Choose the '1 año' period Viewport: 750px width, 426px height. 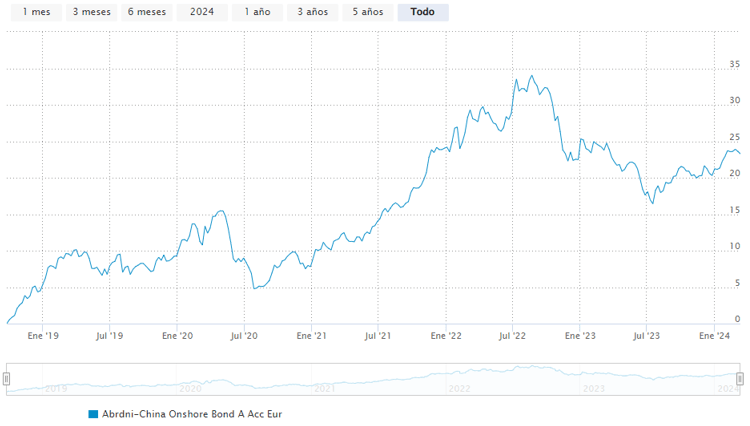click(257, 12)
